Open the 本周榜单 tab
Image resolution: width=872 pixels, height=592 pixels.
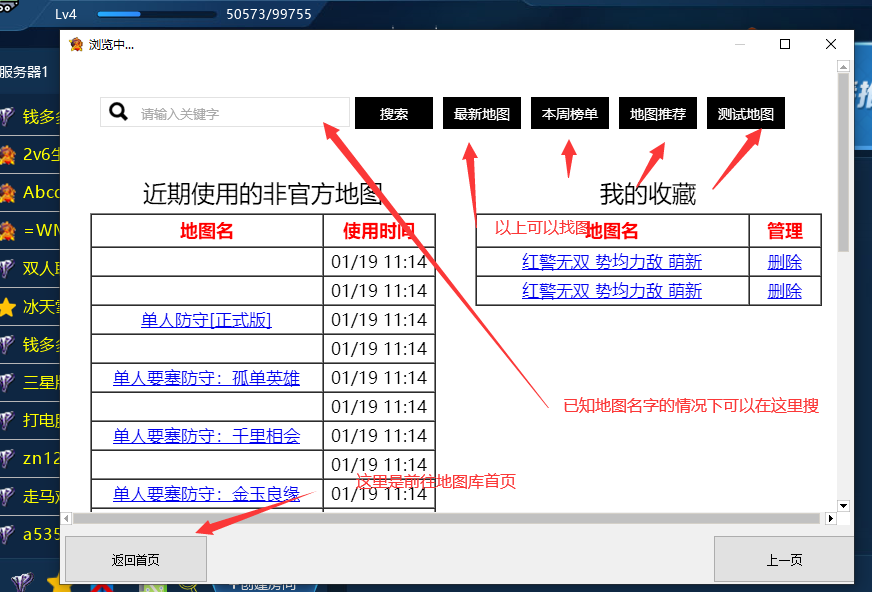[x=569, y=113]
